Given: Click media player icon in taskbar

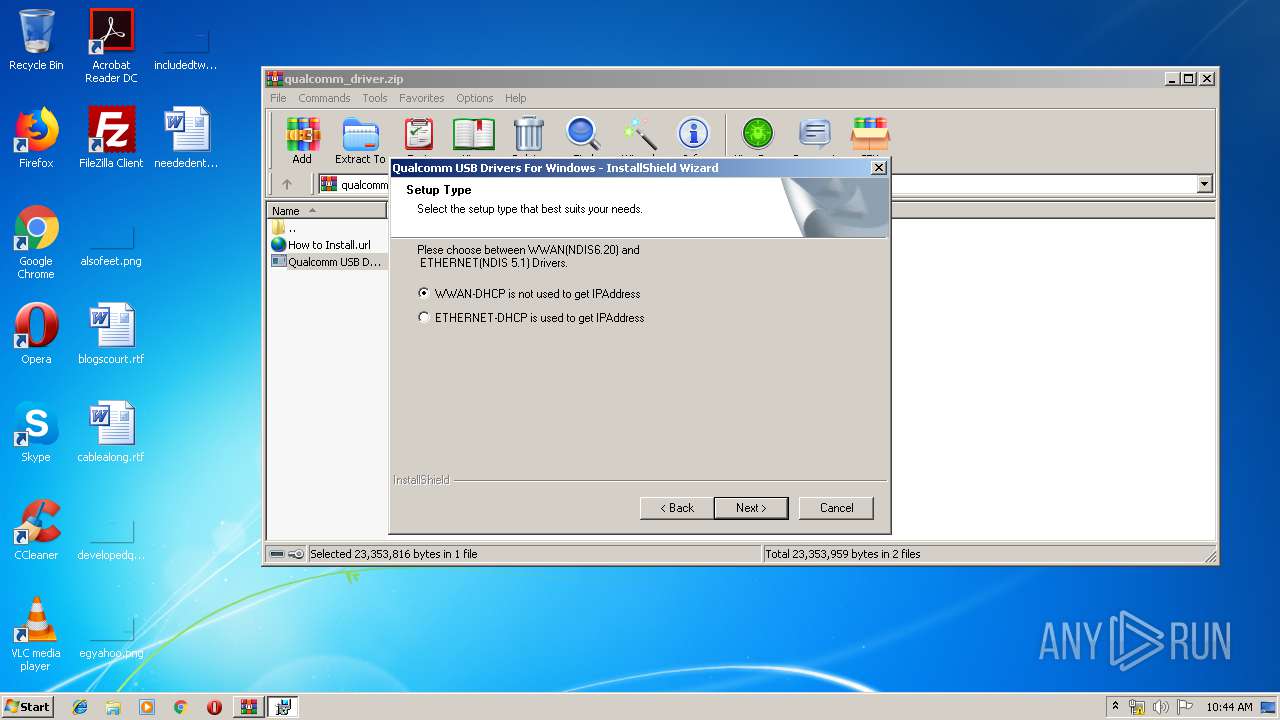Looking at the screenshot, I should tap(147, 707).
